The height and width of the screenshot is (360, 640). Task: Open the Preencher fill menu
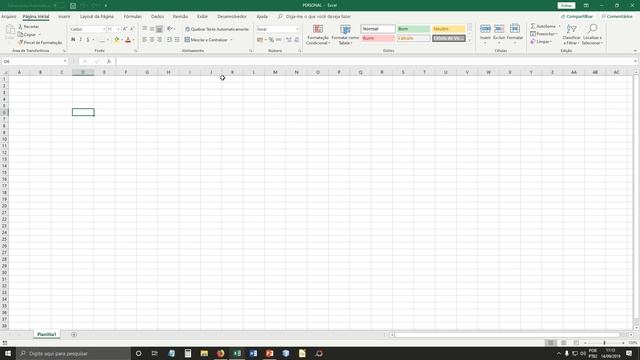(x=544, y=34)
